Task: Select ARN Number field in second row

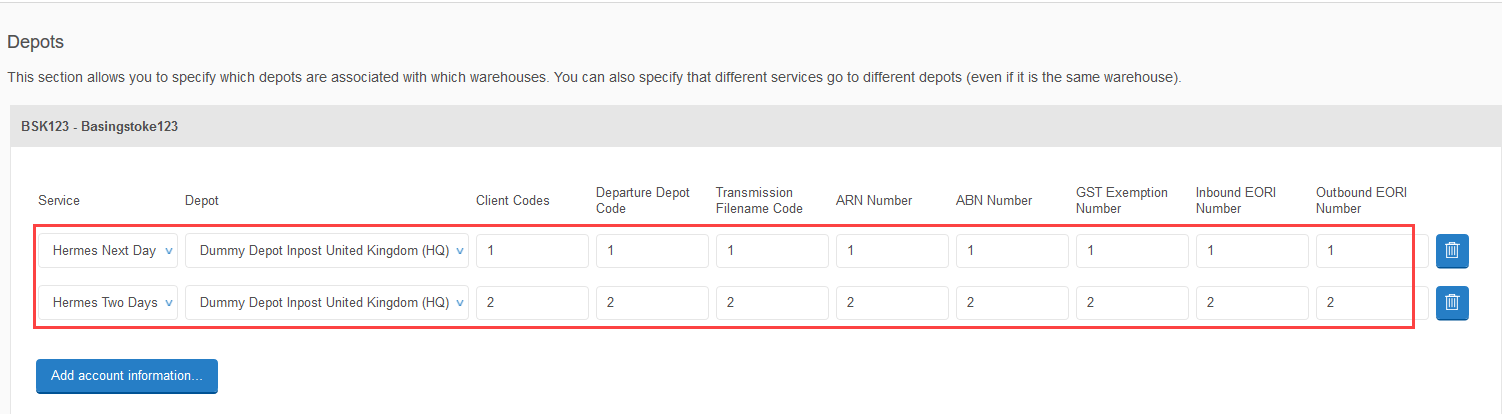Action: coord(892,302)
